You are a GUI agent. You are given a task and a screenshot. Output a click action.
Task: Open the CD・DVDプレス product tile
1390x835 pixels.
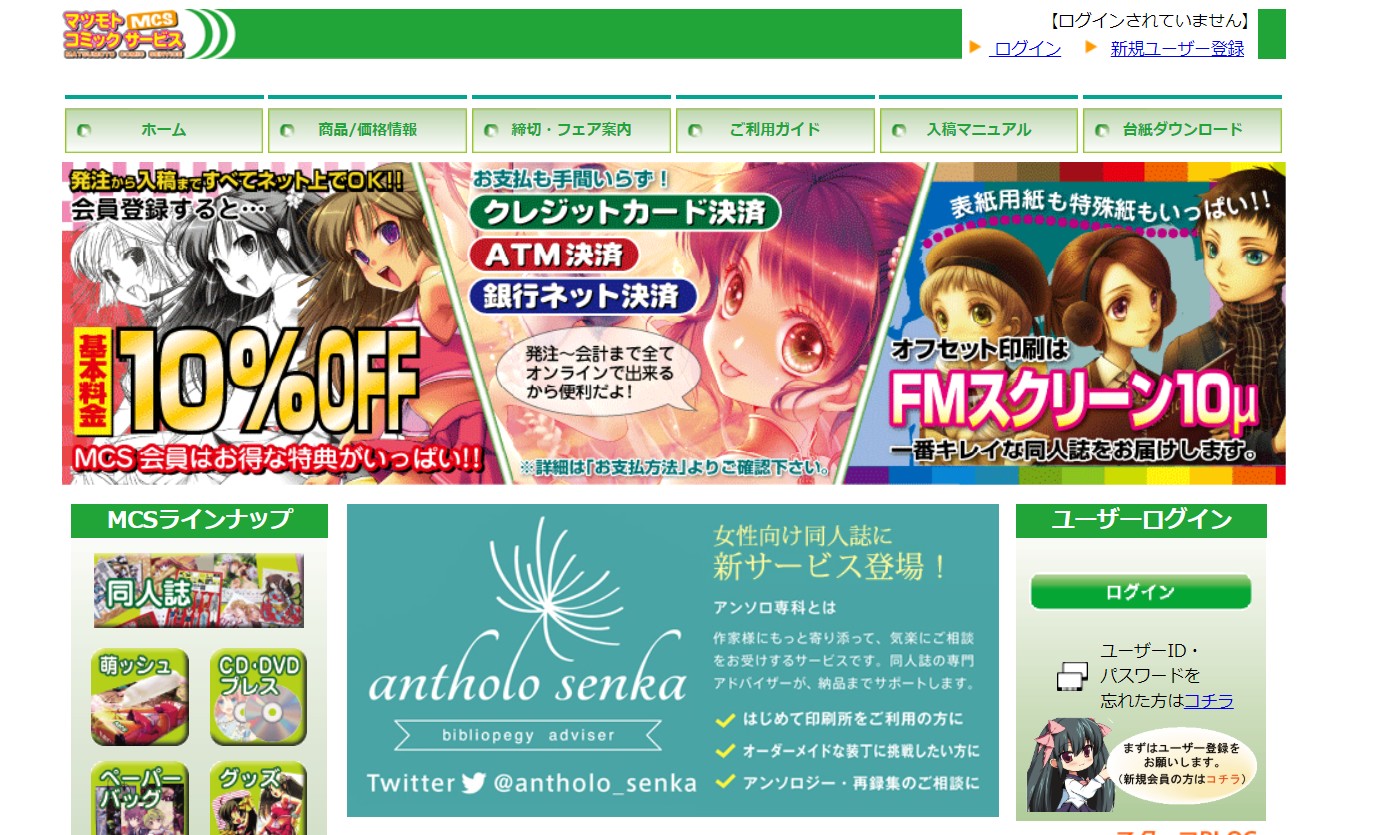tap(258, 698)
